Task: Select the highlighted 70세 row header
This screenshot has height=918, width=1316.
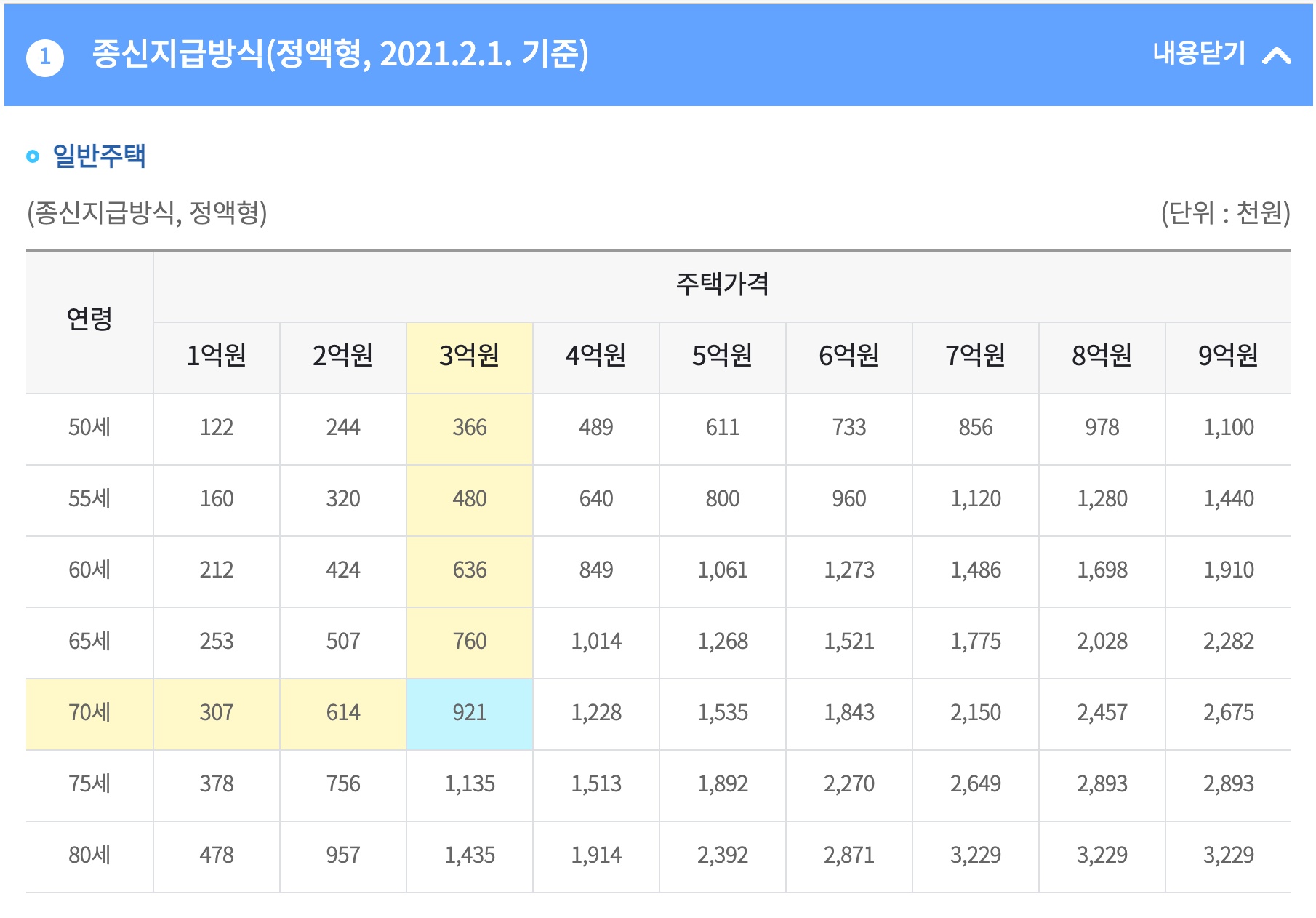Action: (89, 712)
